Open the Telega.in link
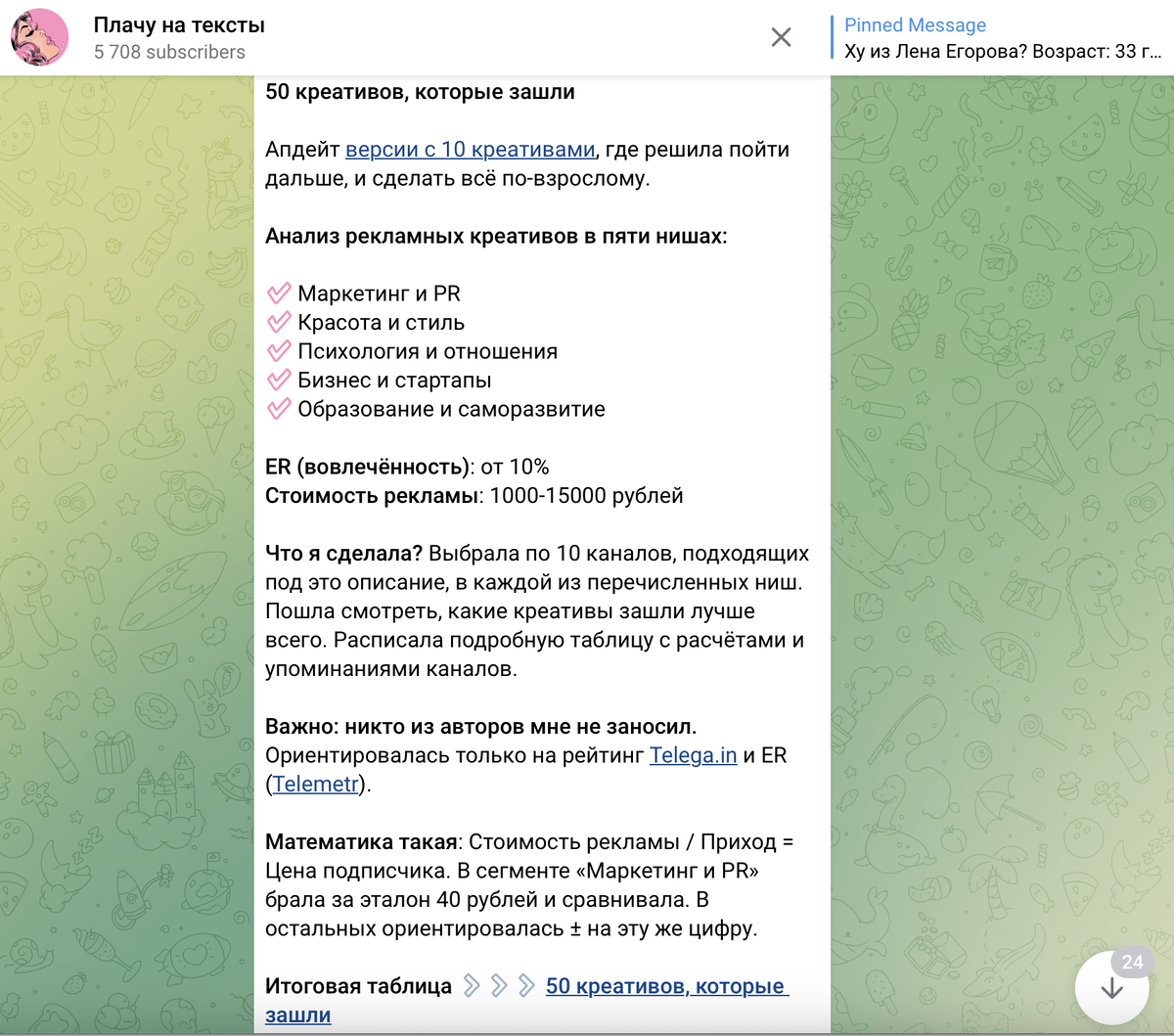This screenshot has width=1174, height=1036. tap(692, 754)
